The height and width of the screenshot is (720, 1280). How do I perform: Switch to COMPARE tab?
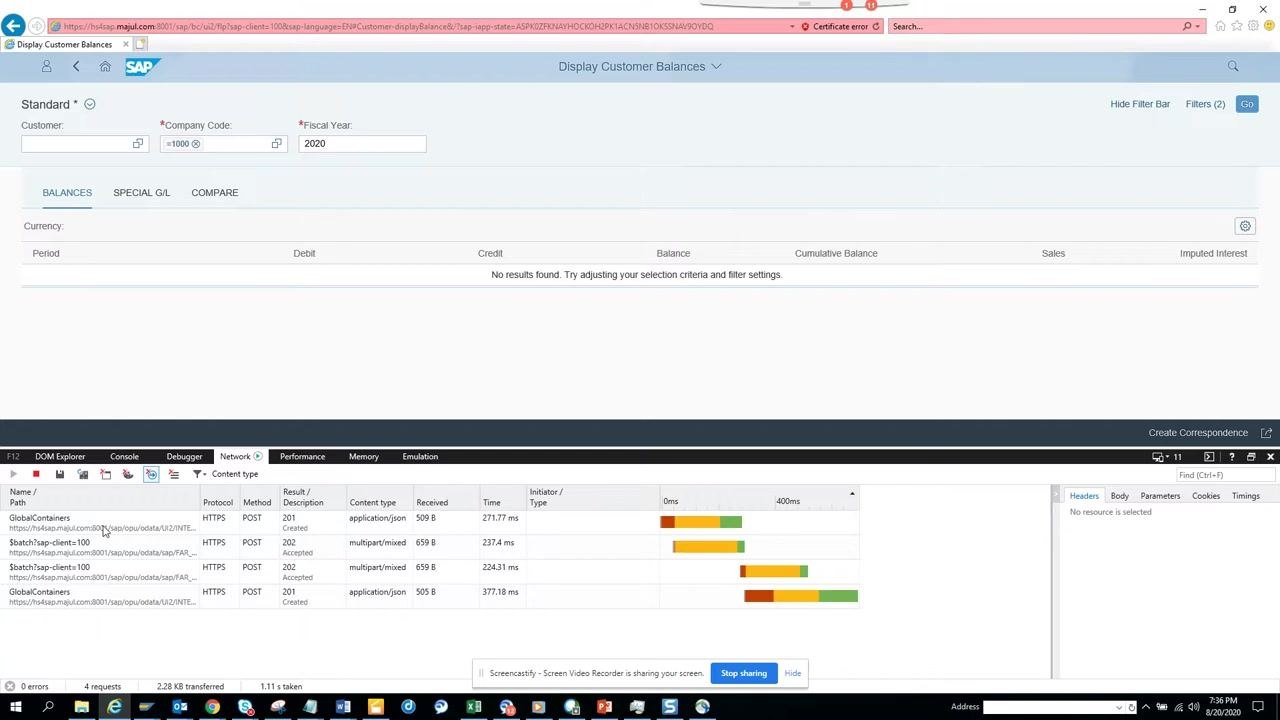click(215, 193)
